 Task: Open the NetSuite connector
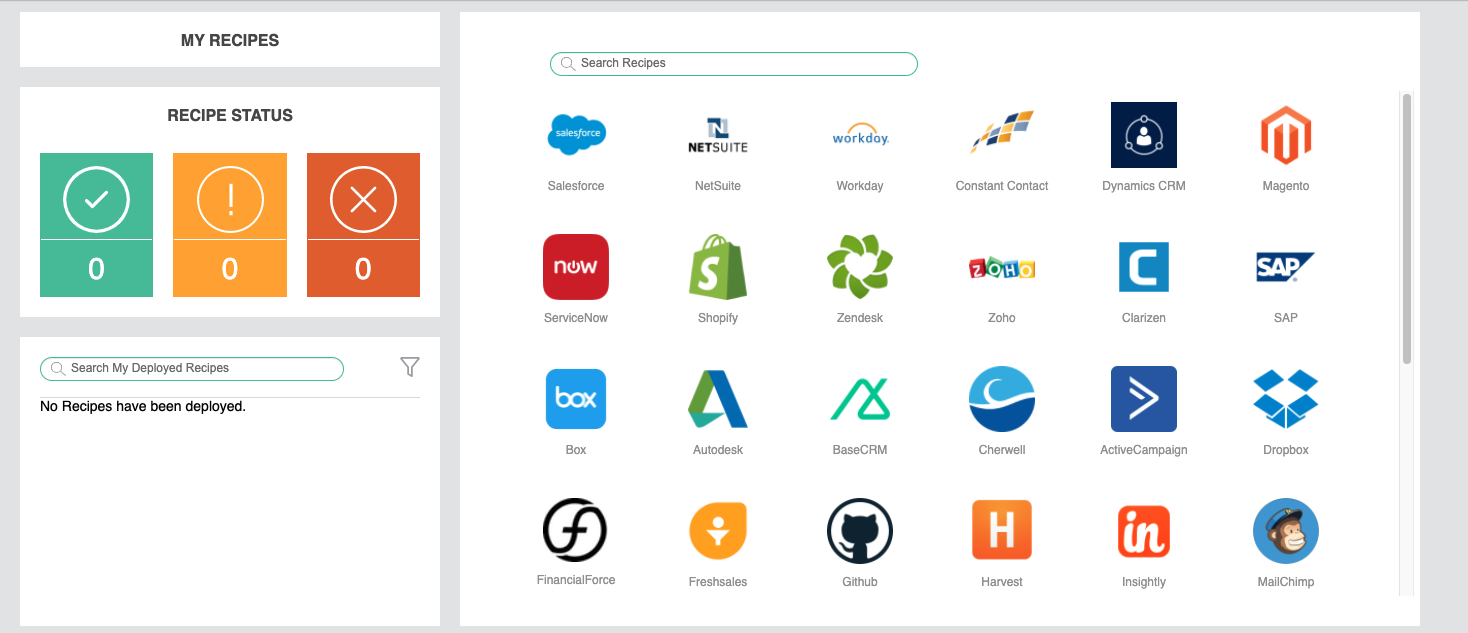click(x=717, y=134)
